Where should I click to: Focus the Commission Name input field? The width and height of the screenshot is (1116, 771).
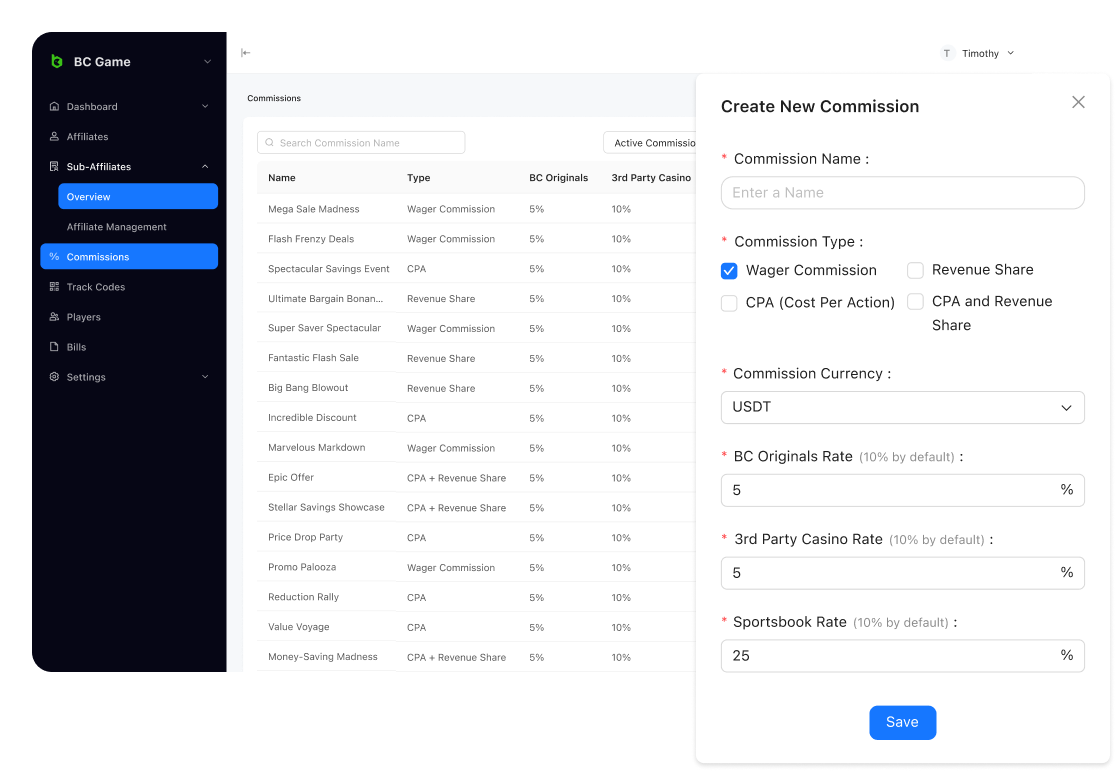click(x=902, y=193)
